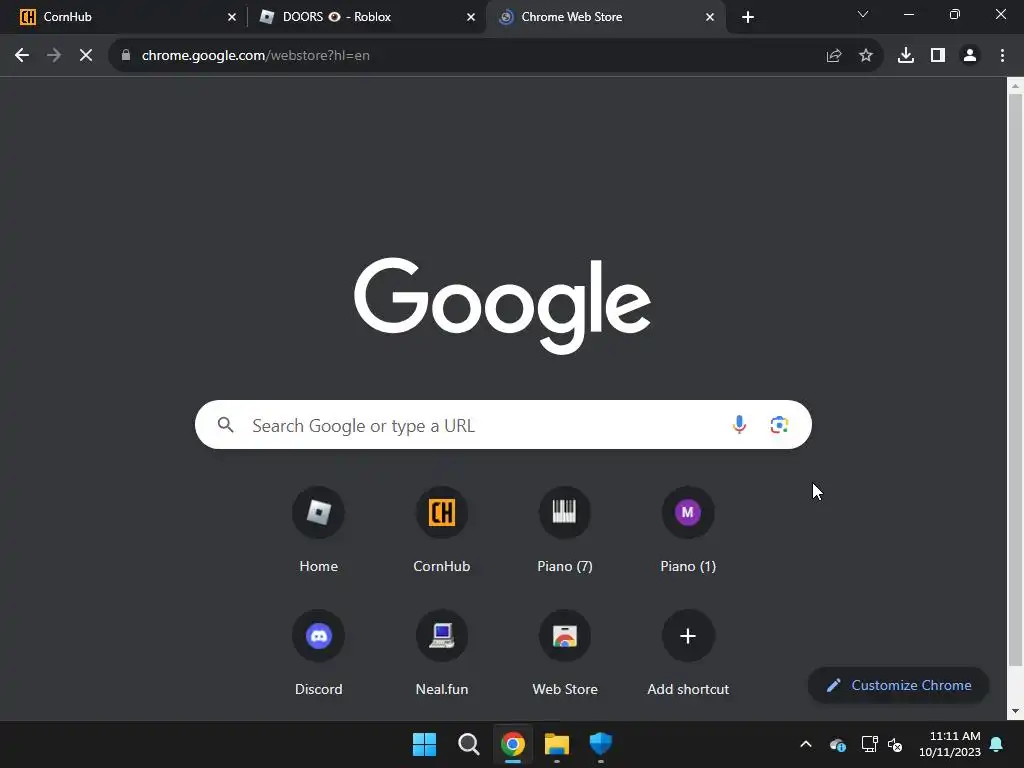1024x768 pixels.
Task: Open the Downloads tray icon
Action: point(906,56)
